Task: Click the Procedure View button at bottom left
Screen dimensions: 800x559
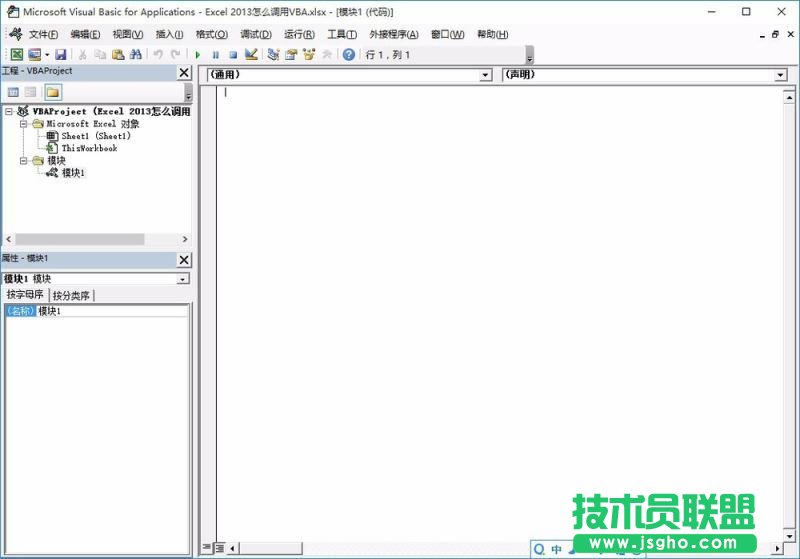Action: pyautogui.click(x=207, y=548)
